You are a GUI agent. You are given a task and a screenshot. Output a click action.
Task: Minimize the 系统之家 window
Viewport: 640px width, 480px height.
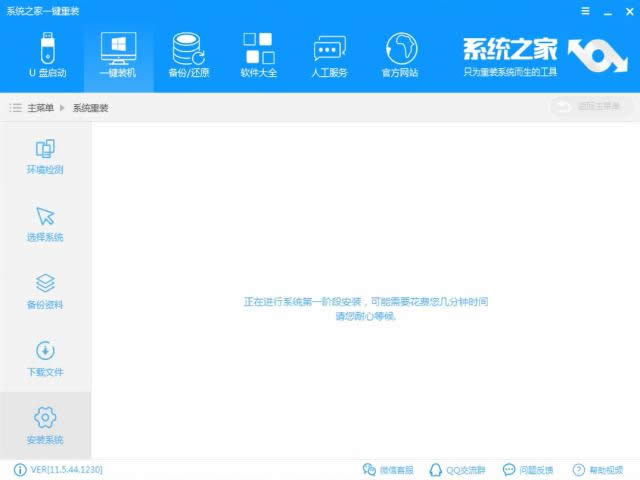coord(608,12)
